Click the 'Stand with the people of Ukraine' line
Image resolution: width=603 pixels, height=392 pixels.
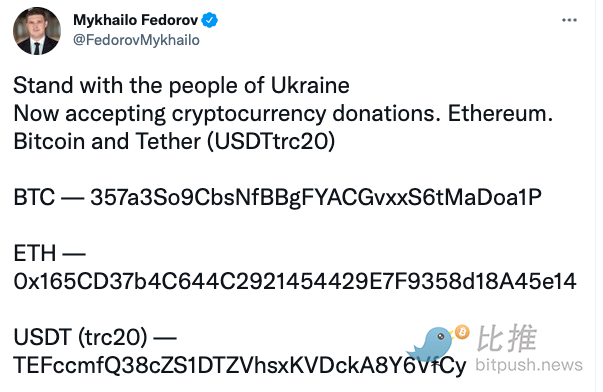pos(182,85)
